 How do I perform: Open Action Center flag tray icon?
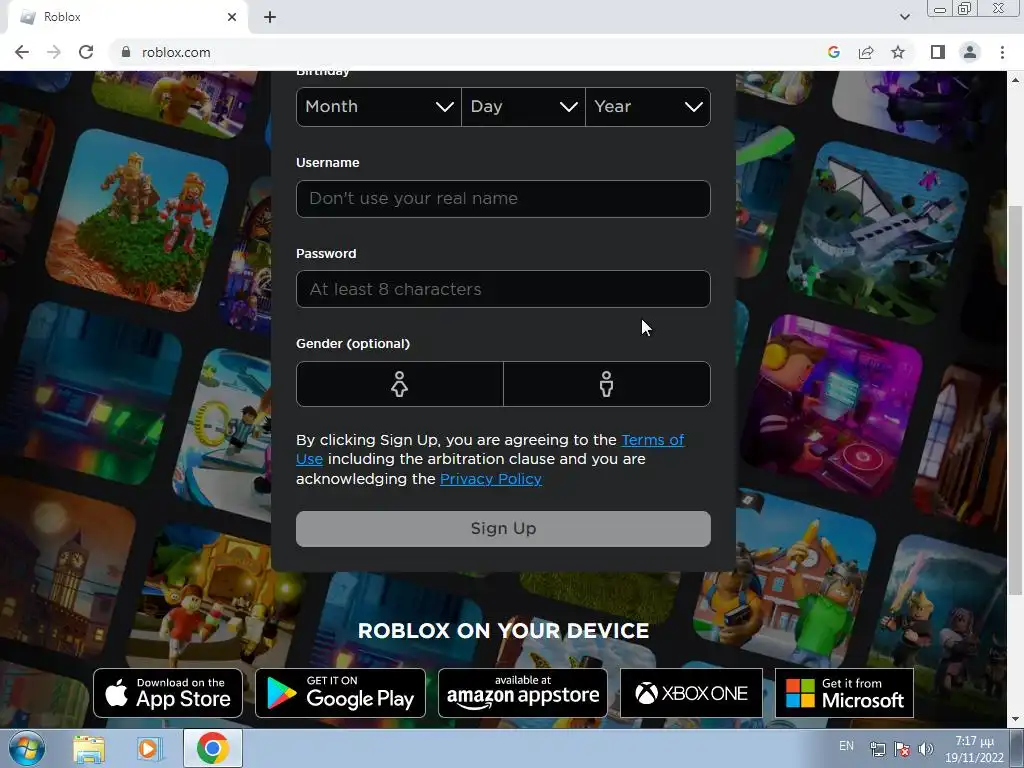coord(902,749)
